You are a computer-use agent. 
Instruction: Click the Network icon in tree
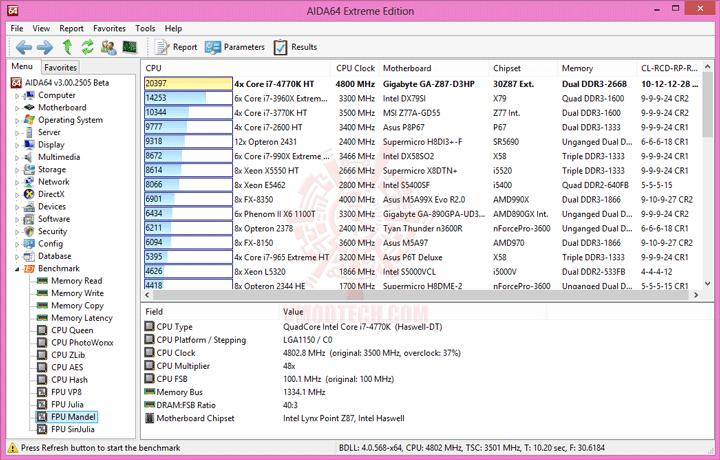coord(29,182)
